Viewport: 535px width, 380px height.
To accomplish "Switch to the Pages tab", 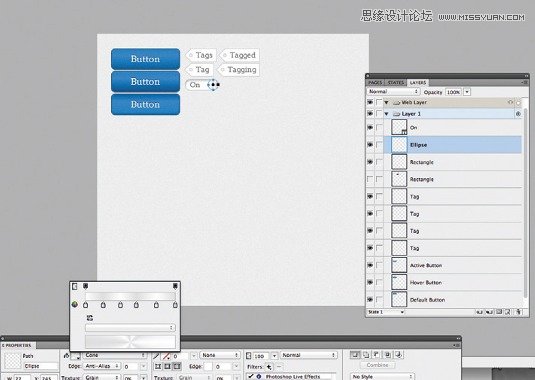I will point(375,83).
